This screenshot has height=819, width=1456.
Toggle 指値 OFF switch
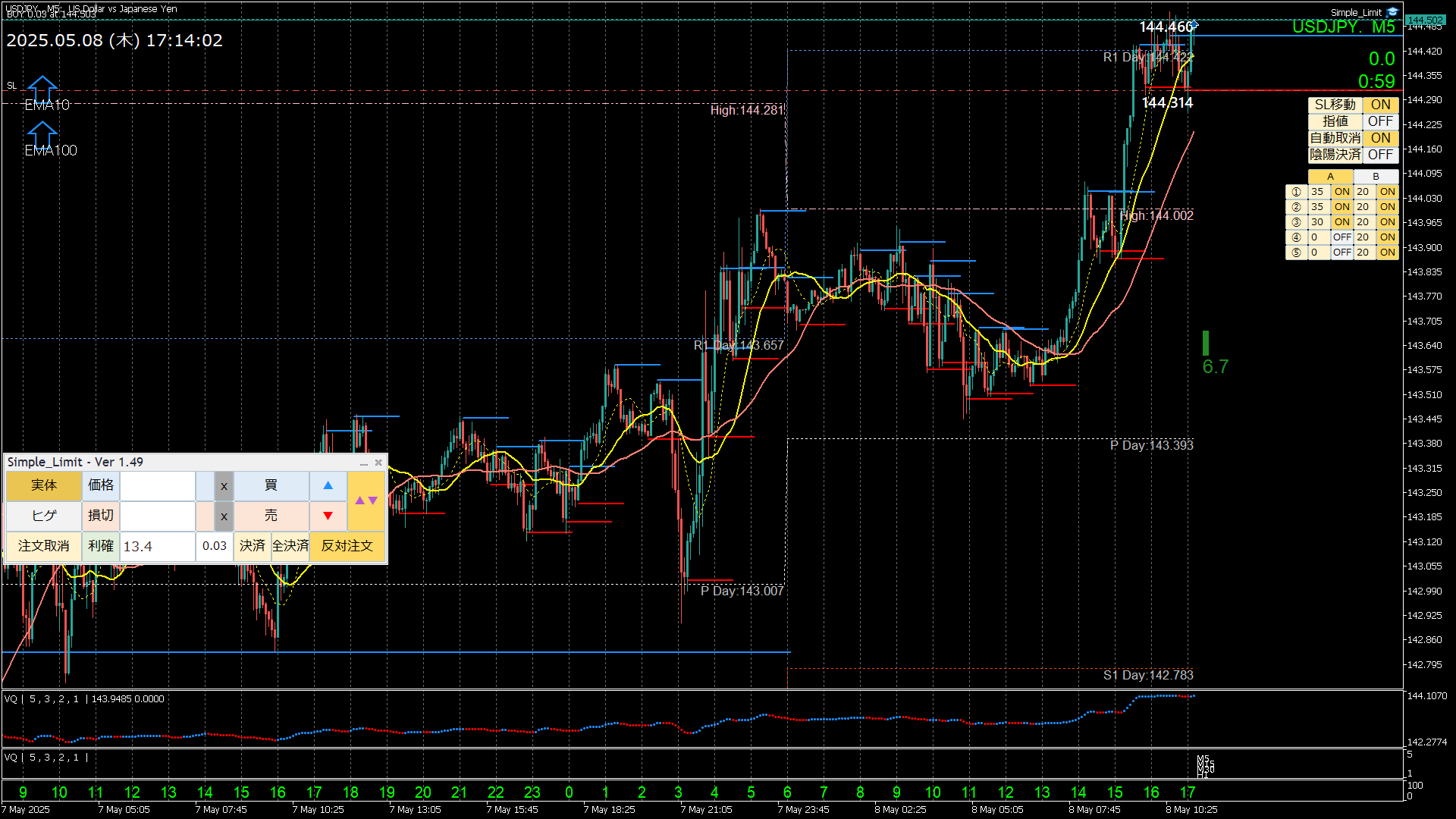1380,121
